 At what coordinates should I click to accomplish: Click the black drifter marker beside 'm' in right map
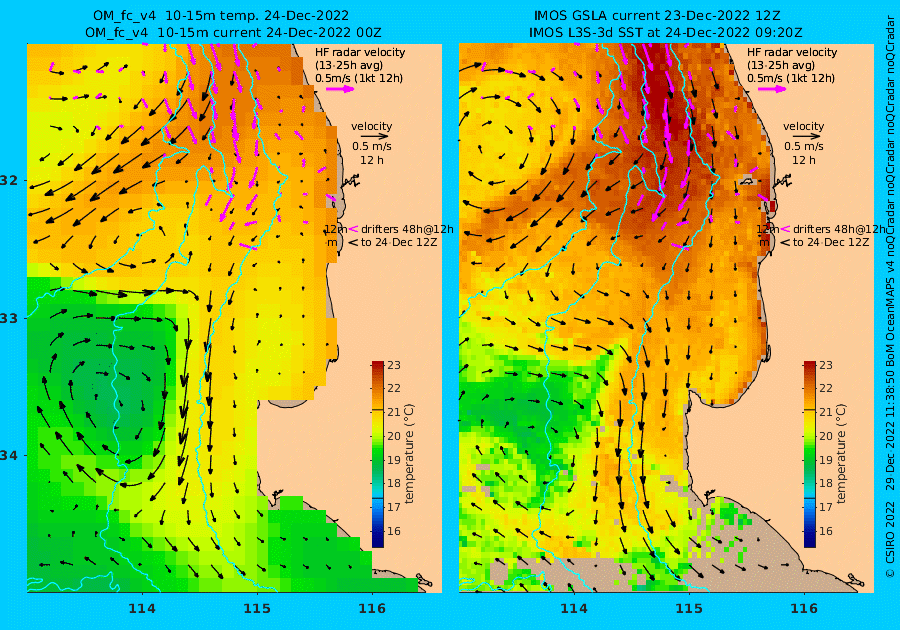click(x=785, y=243)
